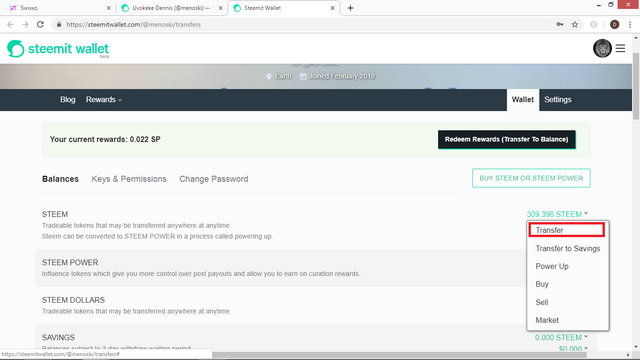
Task: Go back with browser back arrow
Action: coord(10,24)
